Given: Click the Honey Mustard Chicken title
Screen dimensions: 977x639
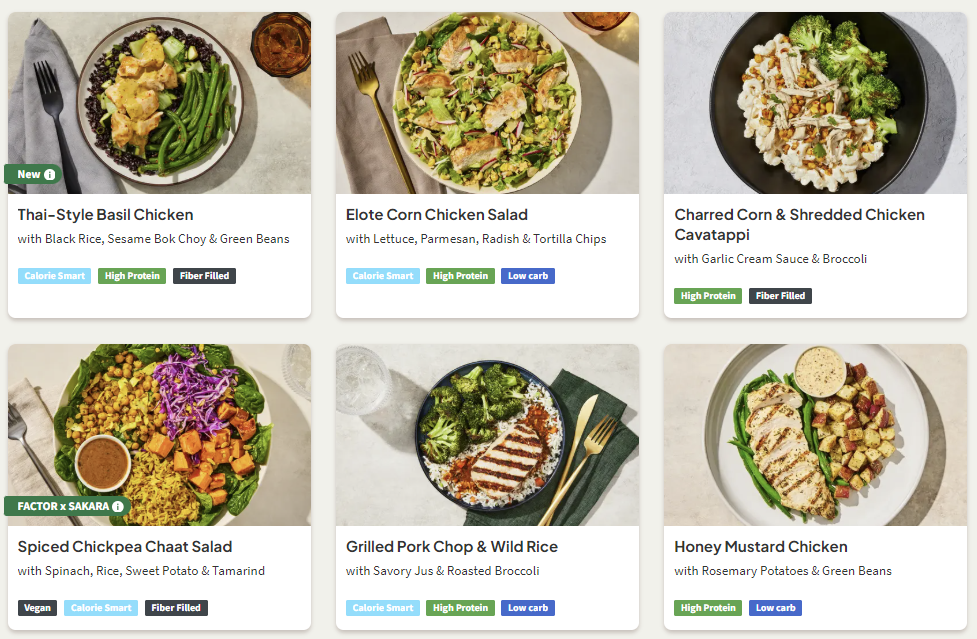Looking at the screenshot, I should tap(761, 547).
